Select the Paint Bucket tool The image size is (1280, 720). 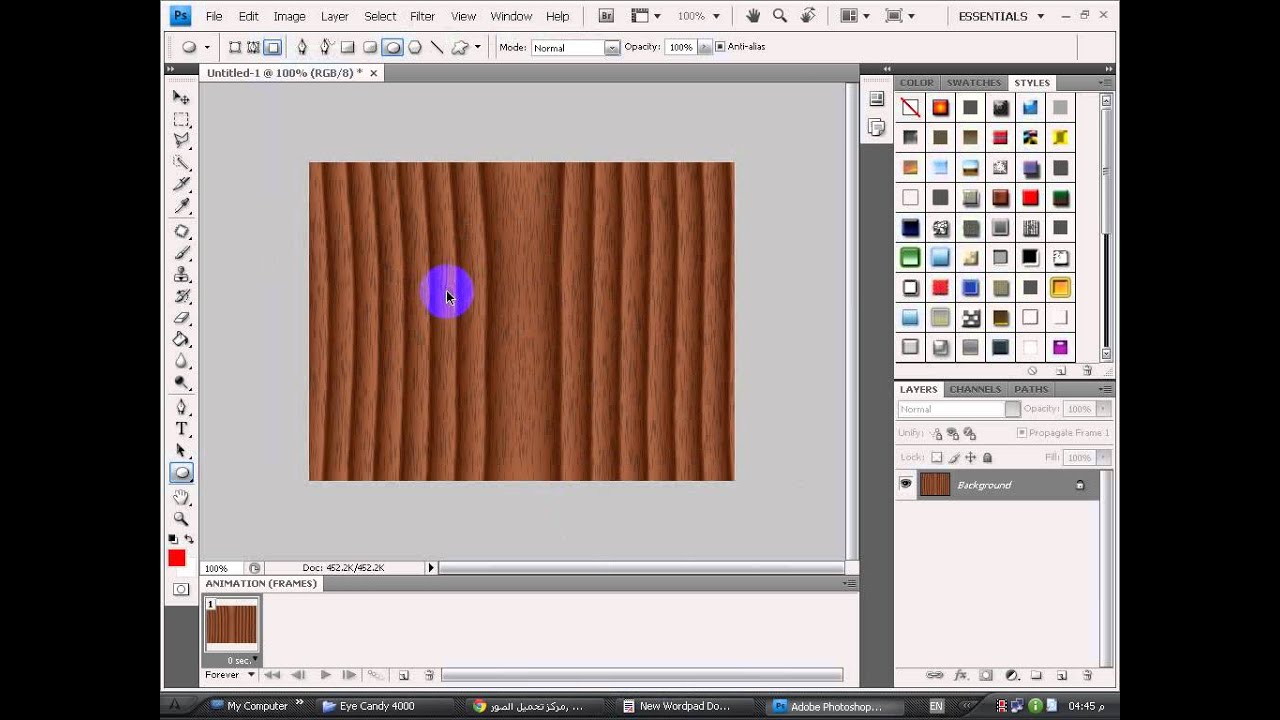181,340
